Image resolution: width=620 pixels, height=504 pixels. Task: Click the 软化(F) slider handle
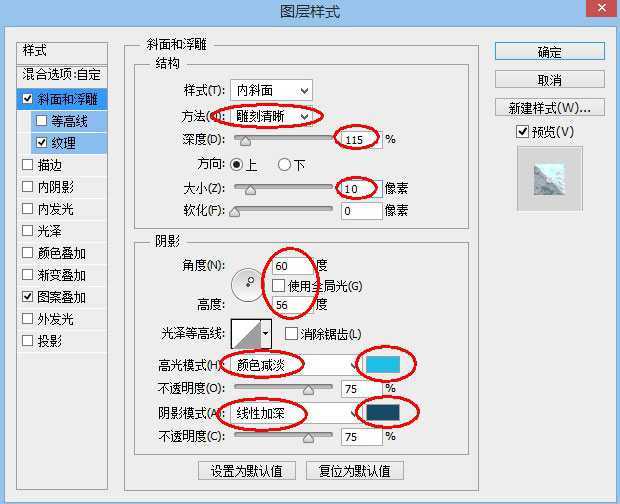click(234, 212)
